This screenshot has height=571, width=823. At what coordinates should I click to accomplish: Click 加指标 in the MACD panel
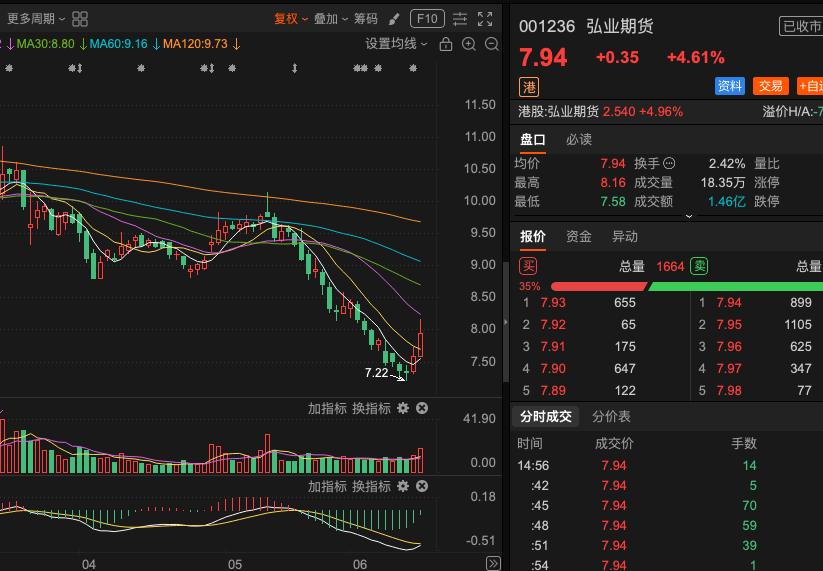(328, 487)
